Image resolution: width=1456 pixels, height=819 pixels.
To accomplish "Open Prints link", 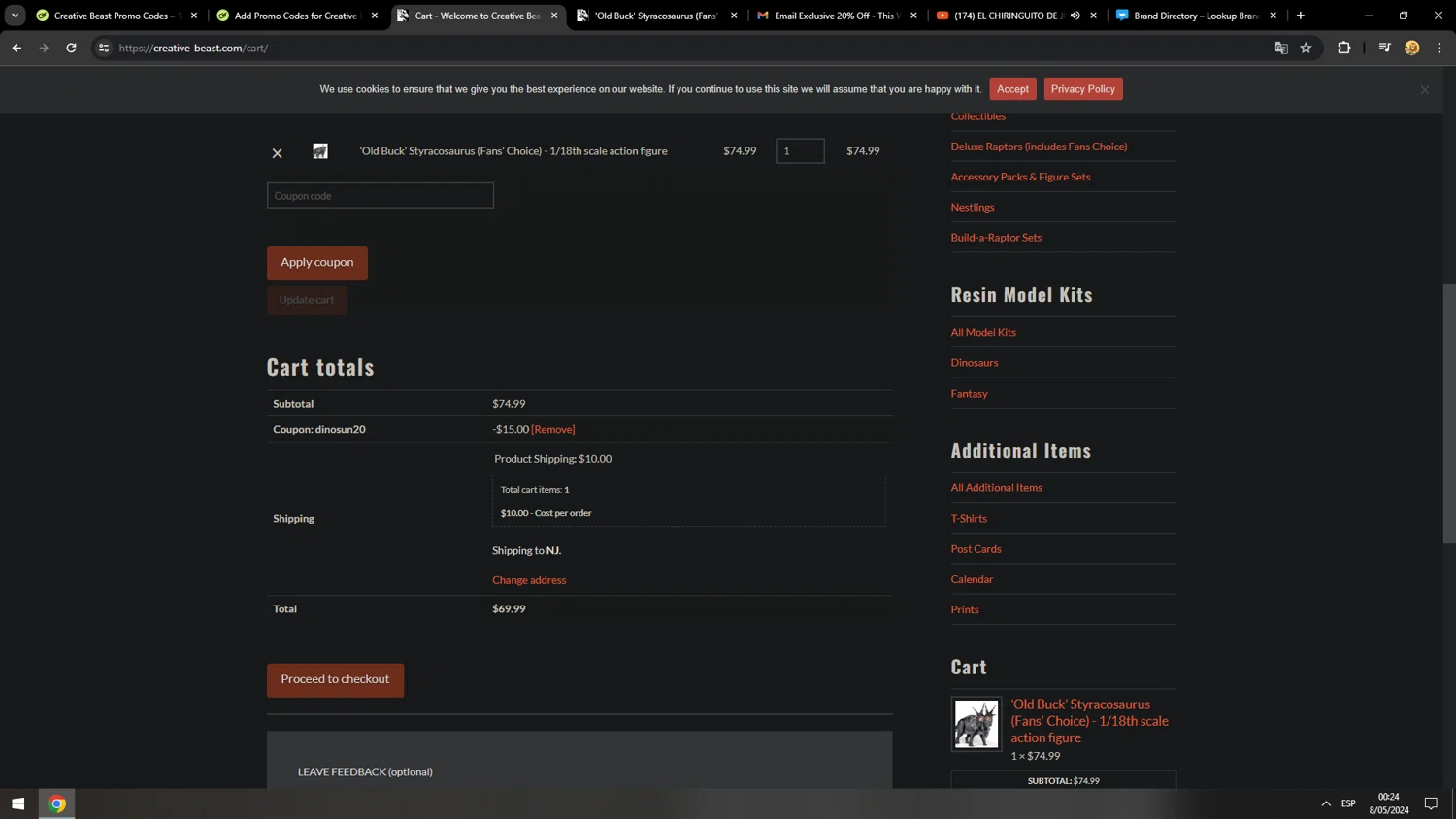I will click(x=965, y=609).
